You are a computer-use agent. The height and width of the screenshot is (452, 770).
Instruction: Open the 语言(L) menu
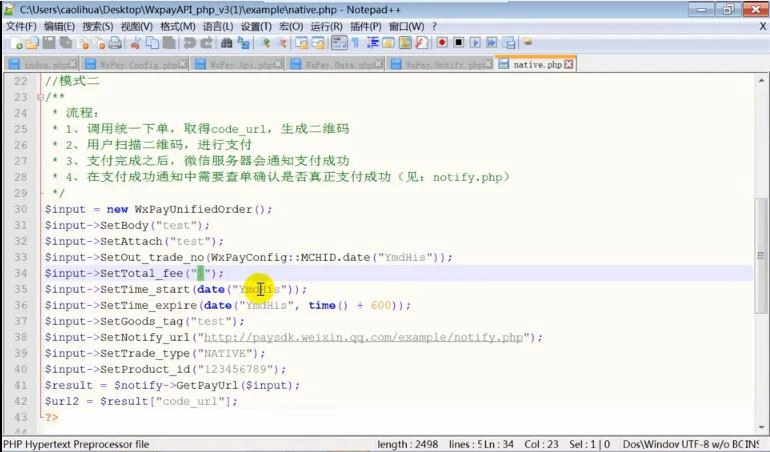[218, 27]
